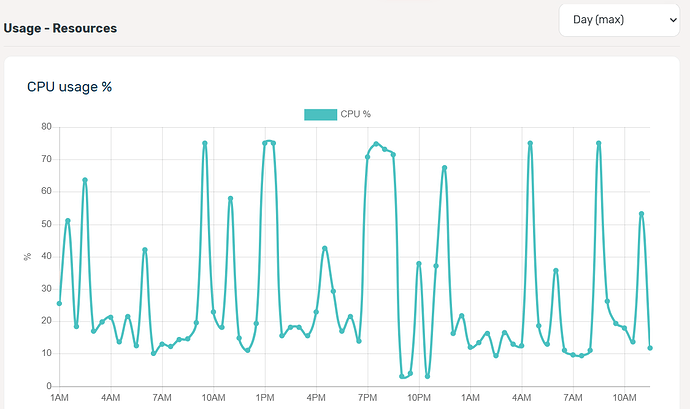The height and width of the screenshot is (409, 690).
Task: Click the 58% data point near 11AM
Action: [x=230, y=199]
